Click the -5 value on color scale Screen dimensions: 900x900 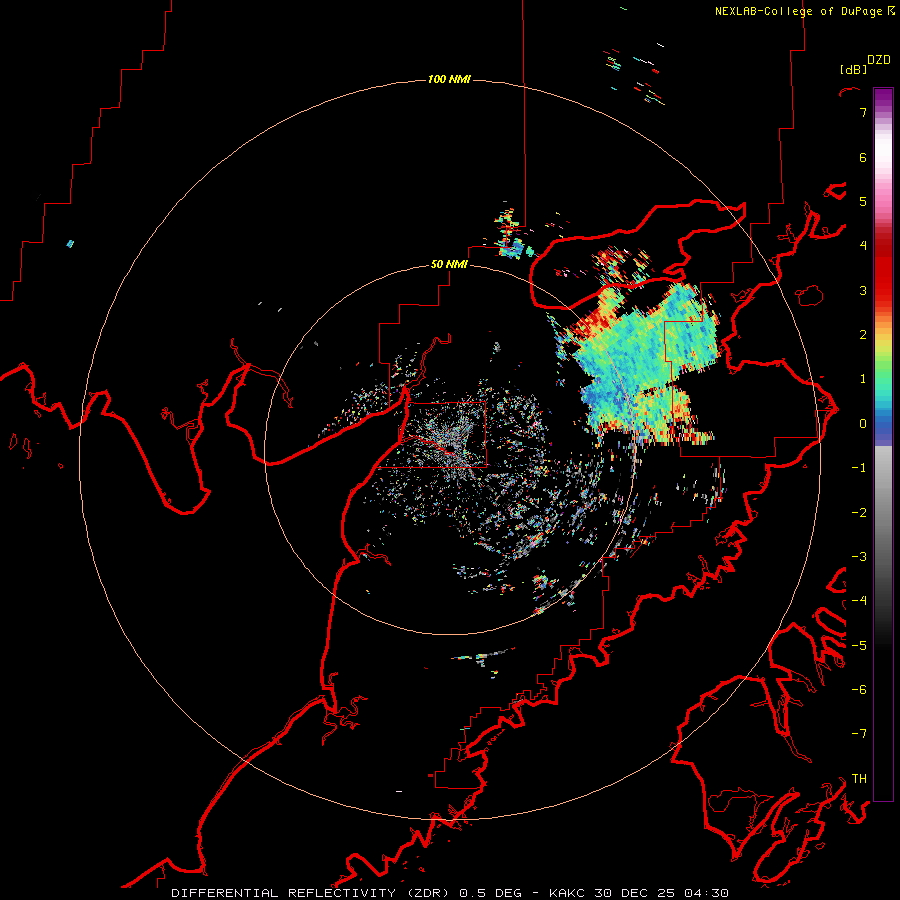859,646
